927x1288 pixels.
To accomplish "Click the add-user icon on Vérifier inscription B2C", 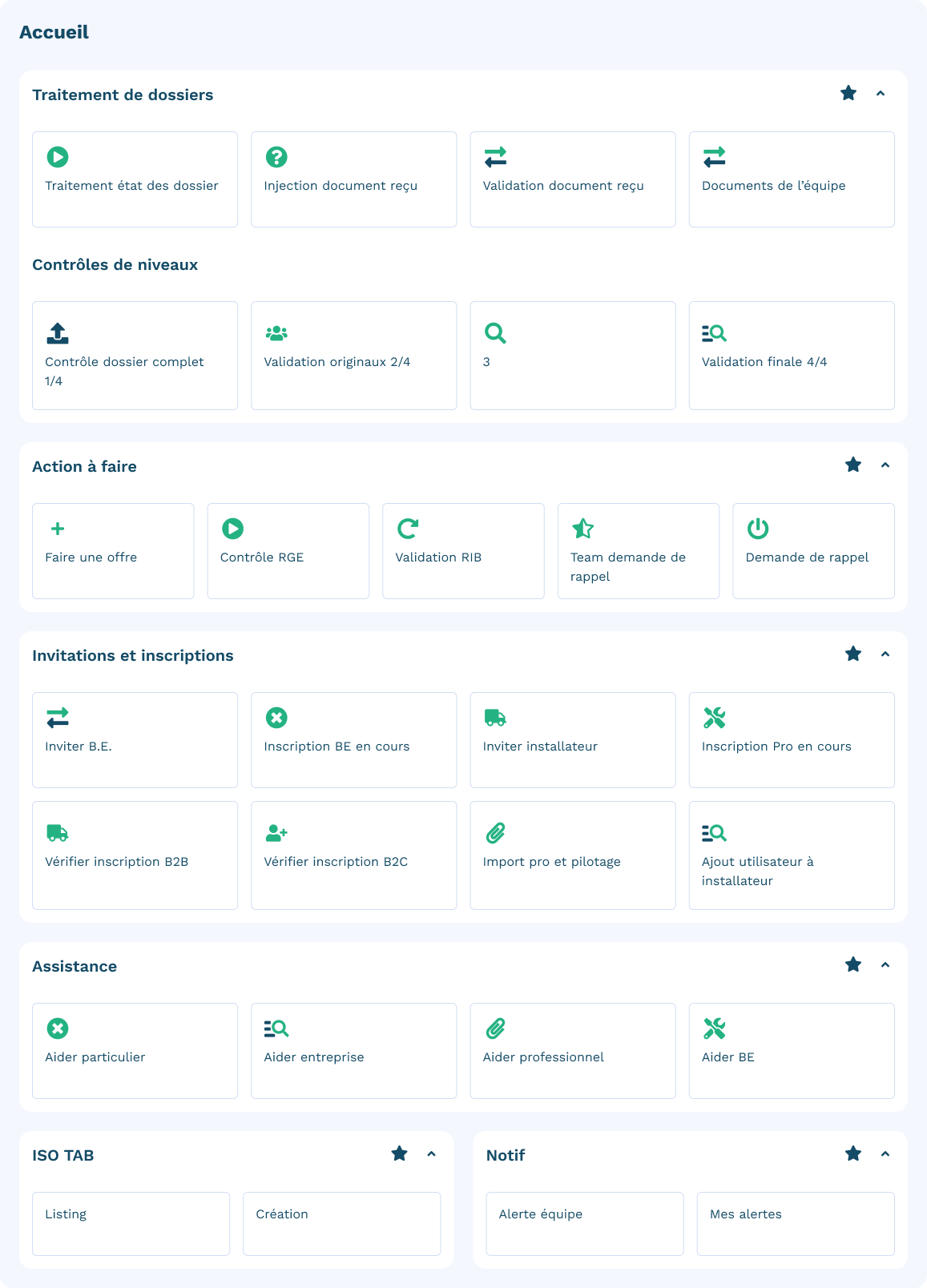I will 276,833.
